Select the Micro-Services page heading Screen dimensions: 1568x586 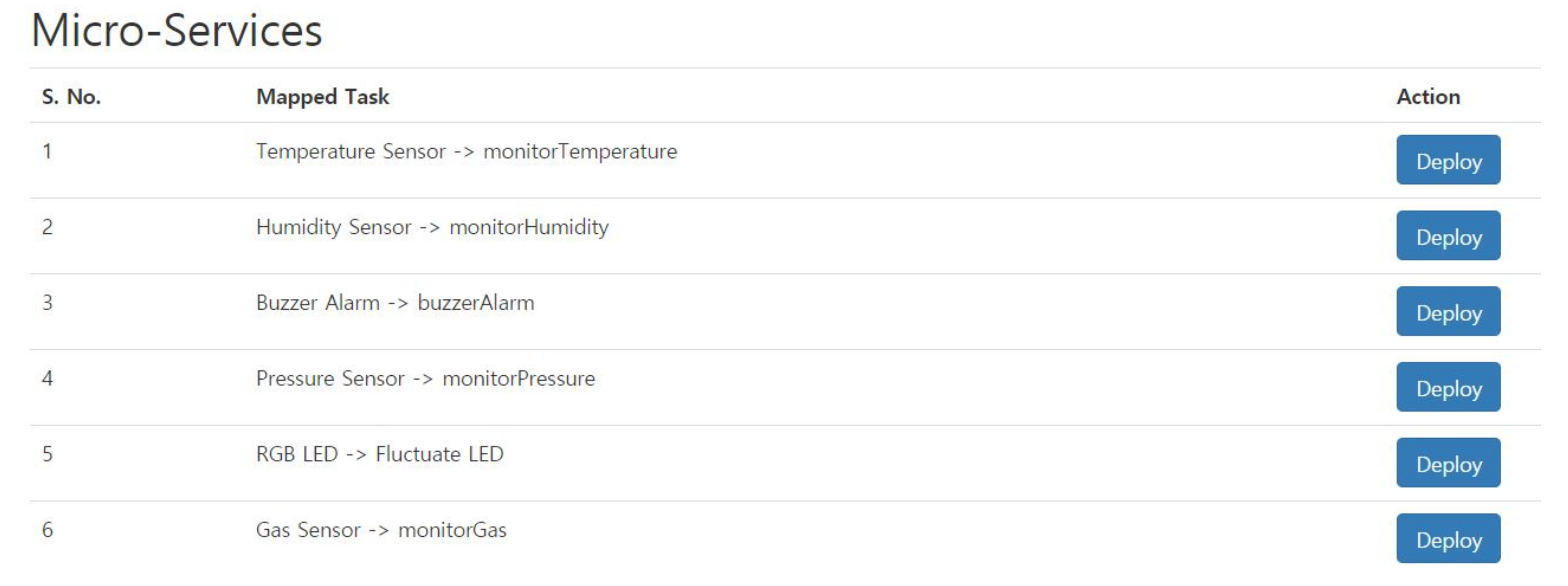176,31
